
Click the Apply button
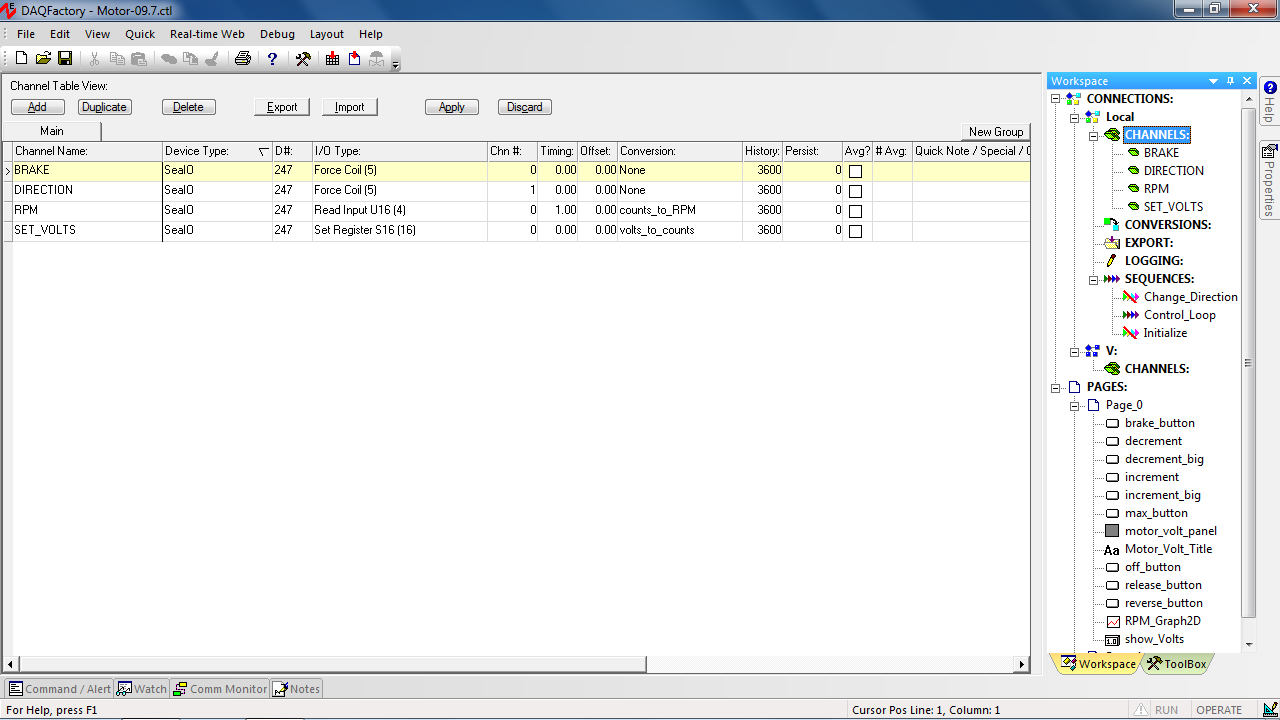[452, 107]
